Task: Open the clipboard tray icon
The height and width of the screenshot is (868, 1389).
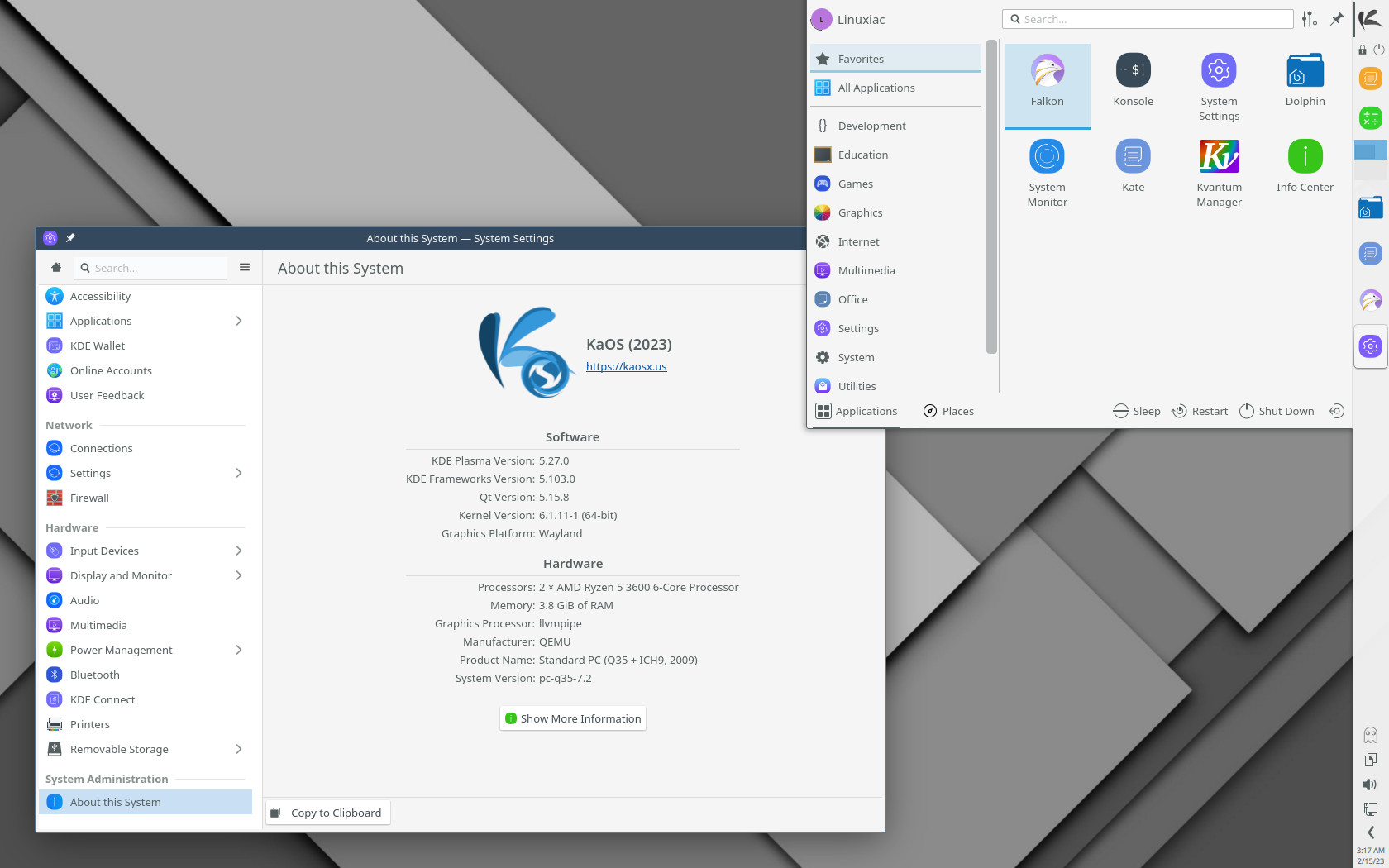Action: tap(1371, 760)
